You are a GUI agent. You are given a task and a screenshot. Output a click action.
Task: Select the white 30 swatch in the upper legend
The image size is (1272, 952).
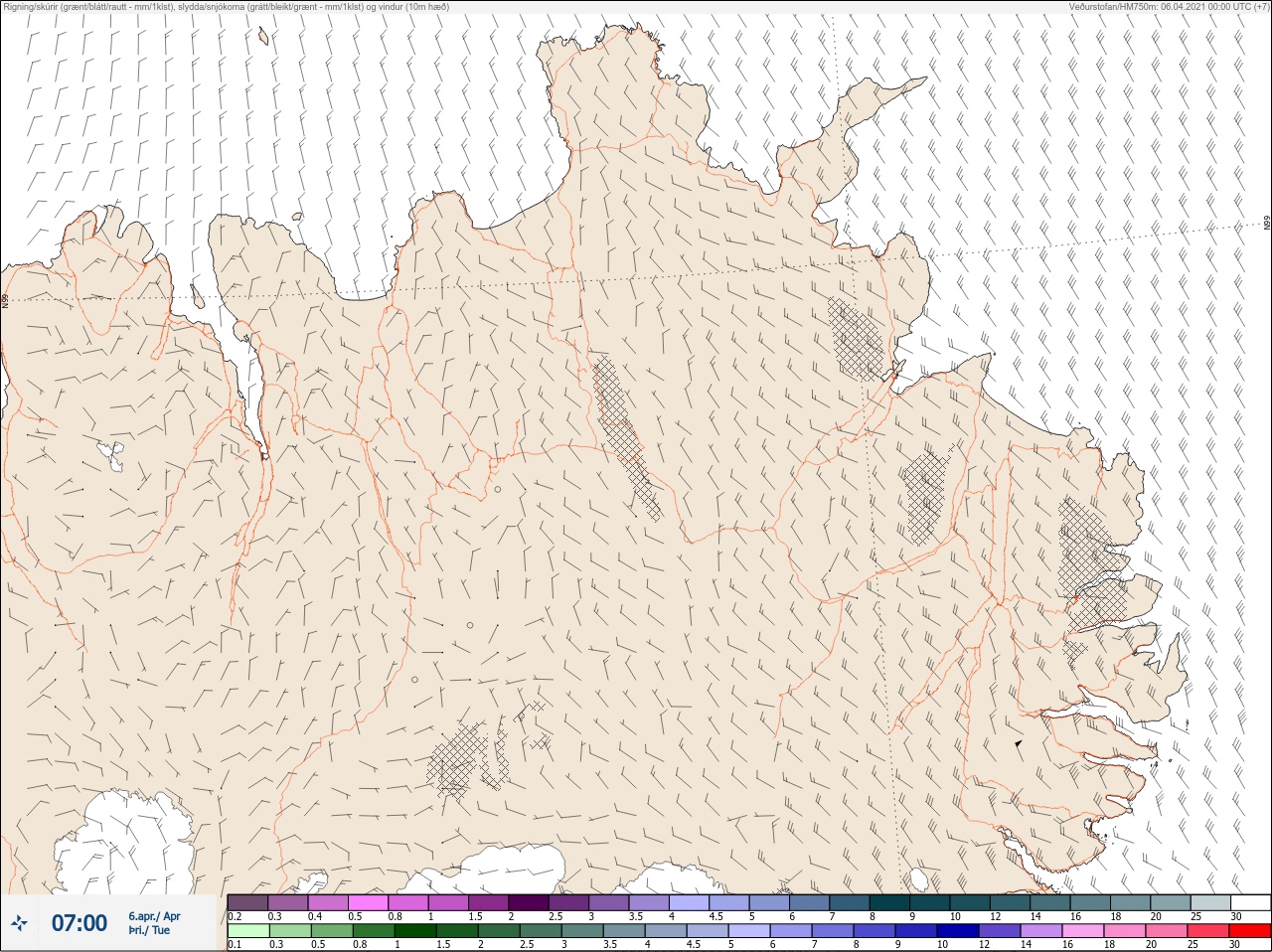[1251, 902]
